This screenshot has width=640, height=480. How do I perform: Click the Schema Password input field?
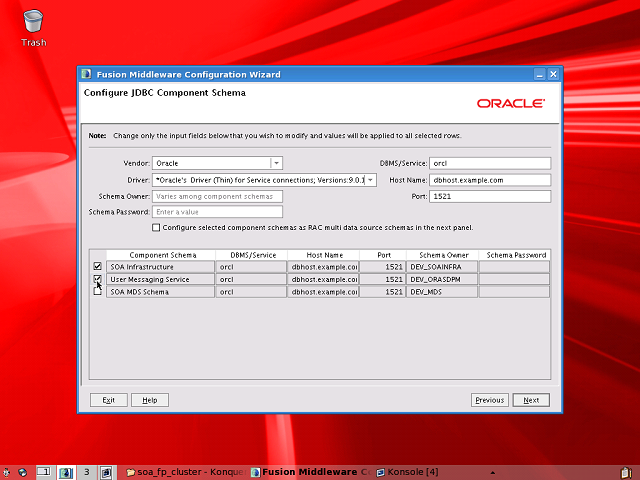[217, 212]
